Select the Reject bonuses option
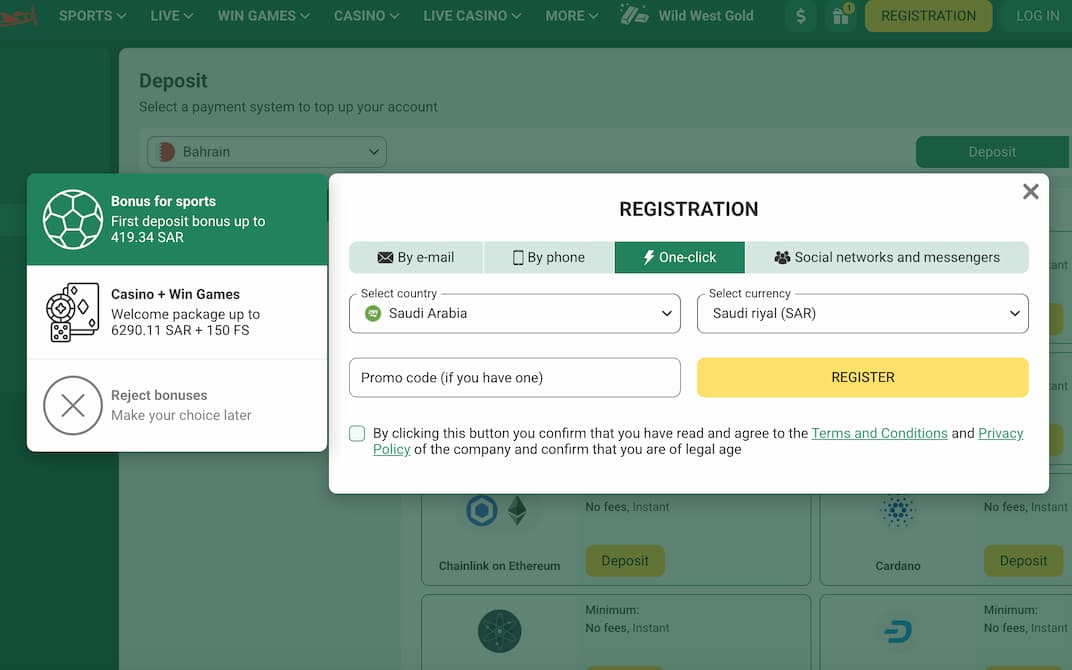 (x=177, y=405)
